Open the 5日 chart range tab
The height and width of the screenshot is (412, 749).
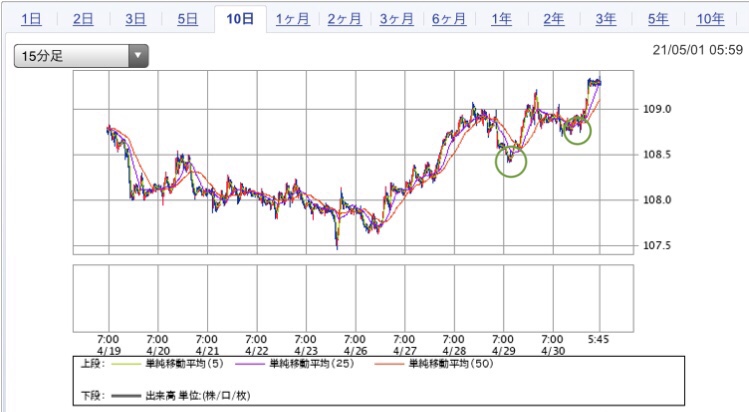click(x=188, y=19)
